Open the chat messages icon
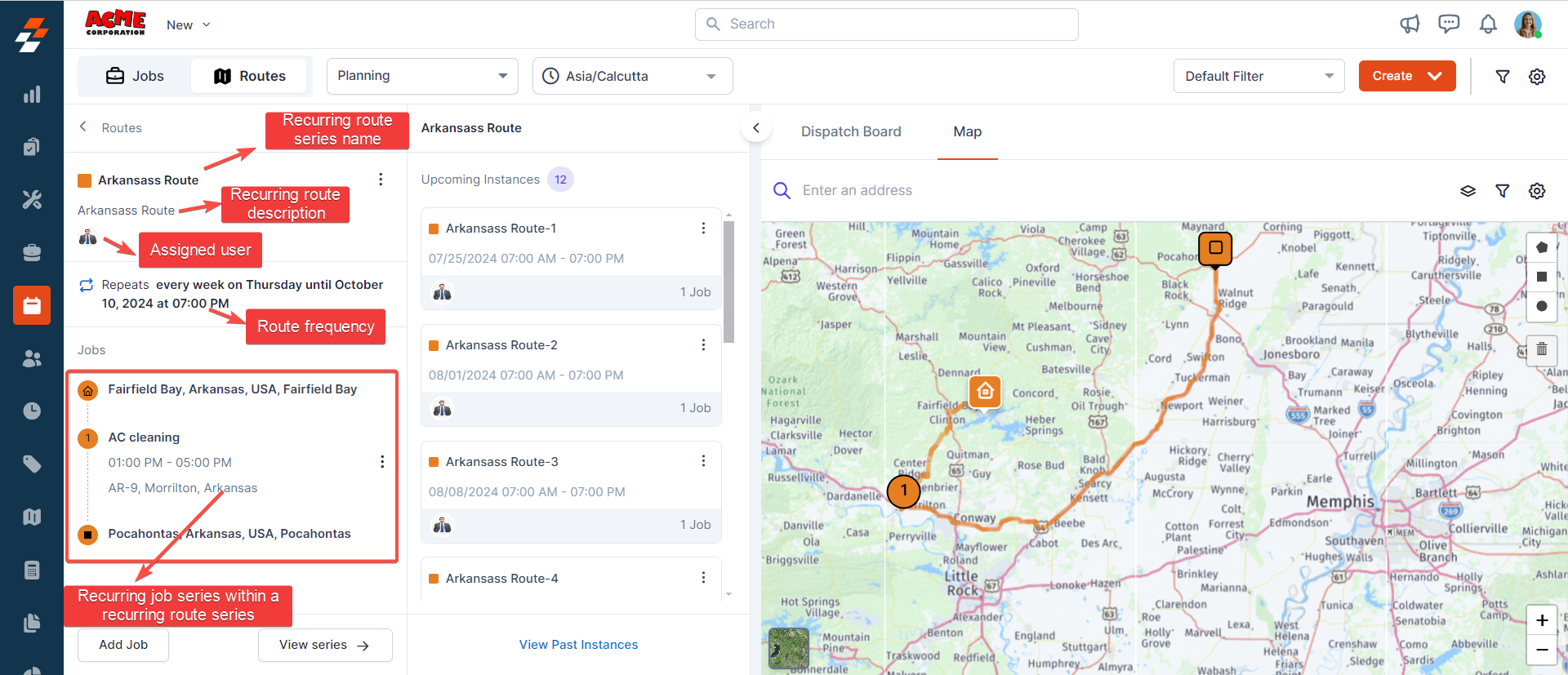This screenshot has height=675, width=1568. (1449, 24)
